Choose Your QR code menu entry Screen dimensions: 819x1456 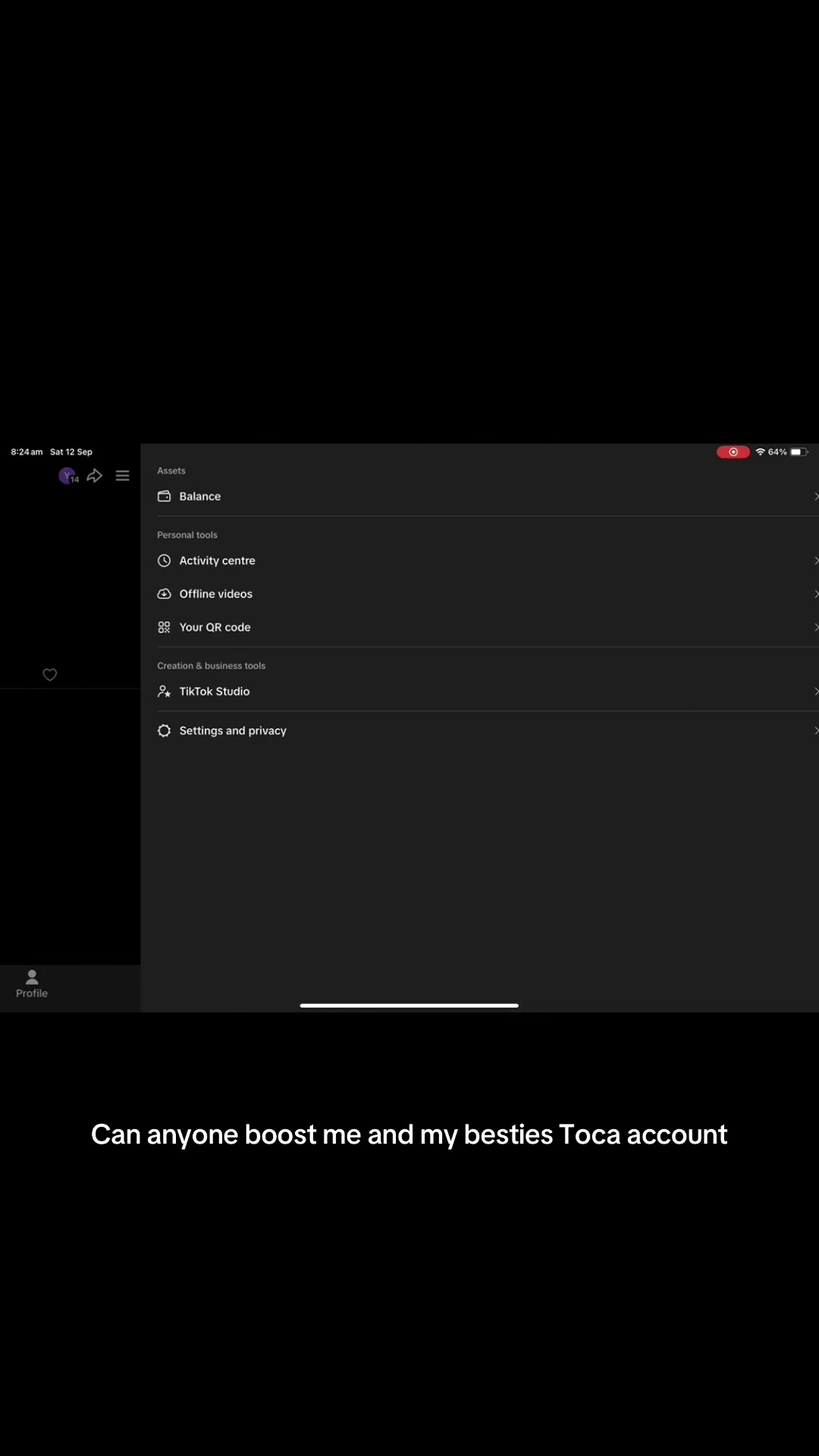coord(488,627)
